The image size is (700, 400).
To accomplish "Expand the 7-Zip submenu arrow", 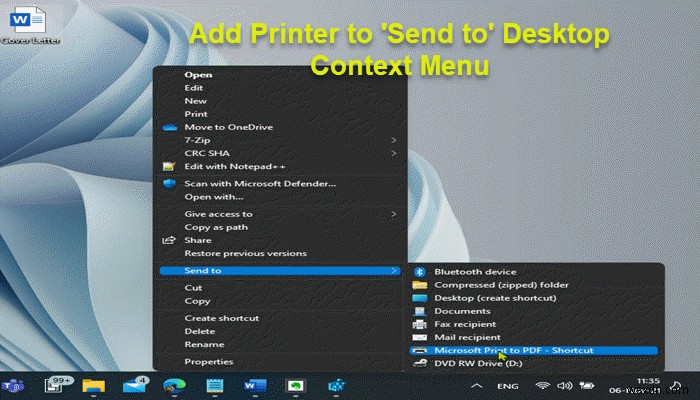I will [x=393, y=140].
